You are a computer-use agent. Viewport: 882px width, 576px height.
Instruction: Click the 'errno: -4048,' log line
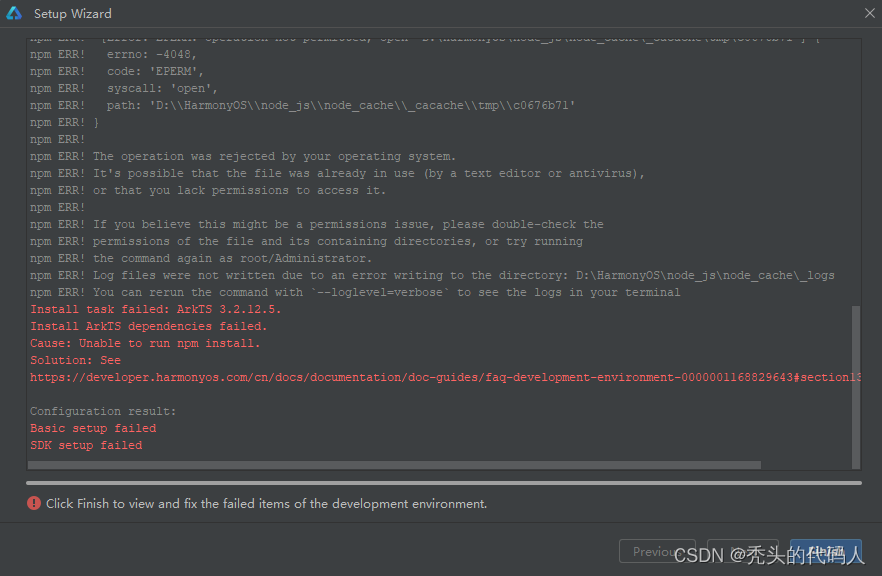[x=114, y=55]
